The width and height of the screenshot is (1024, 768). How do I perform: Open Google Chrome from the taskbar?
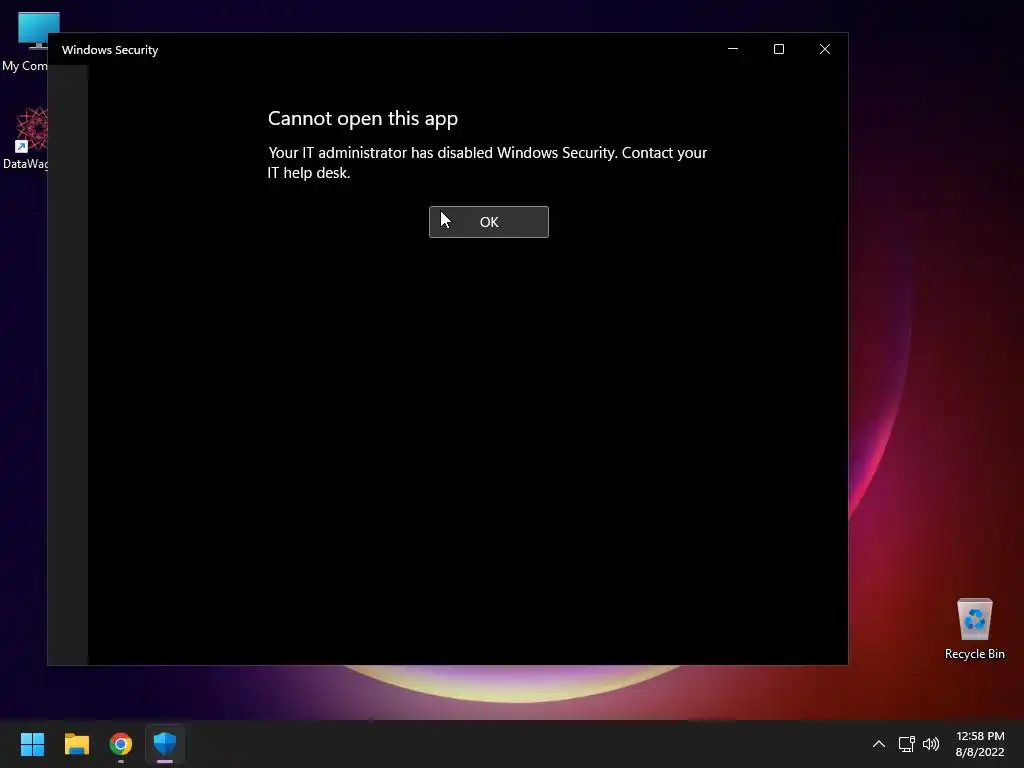(x=121, y=744)
